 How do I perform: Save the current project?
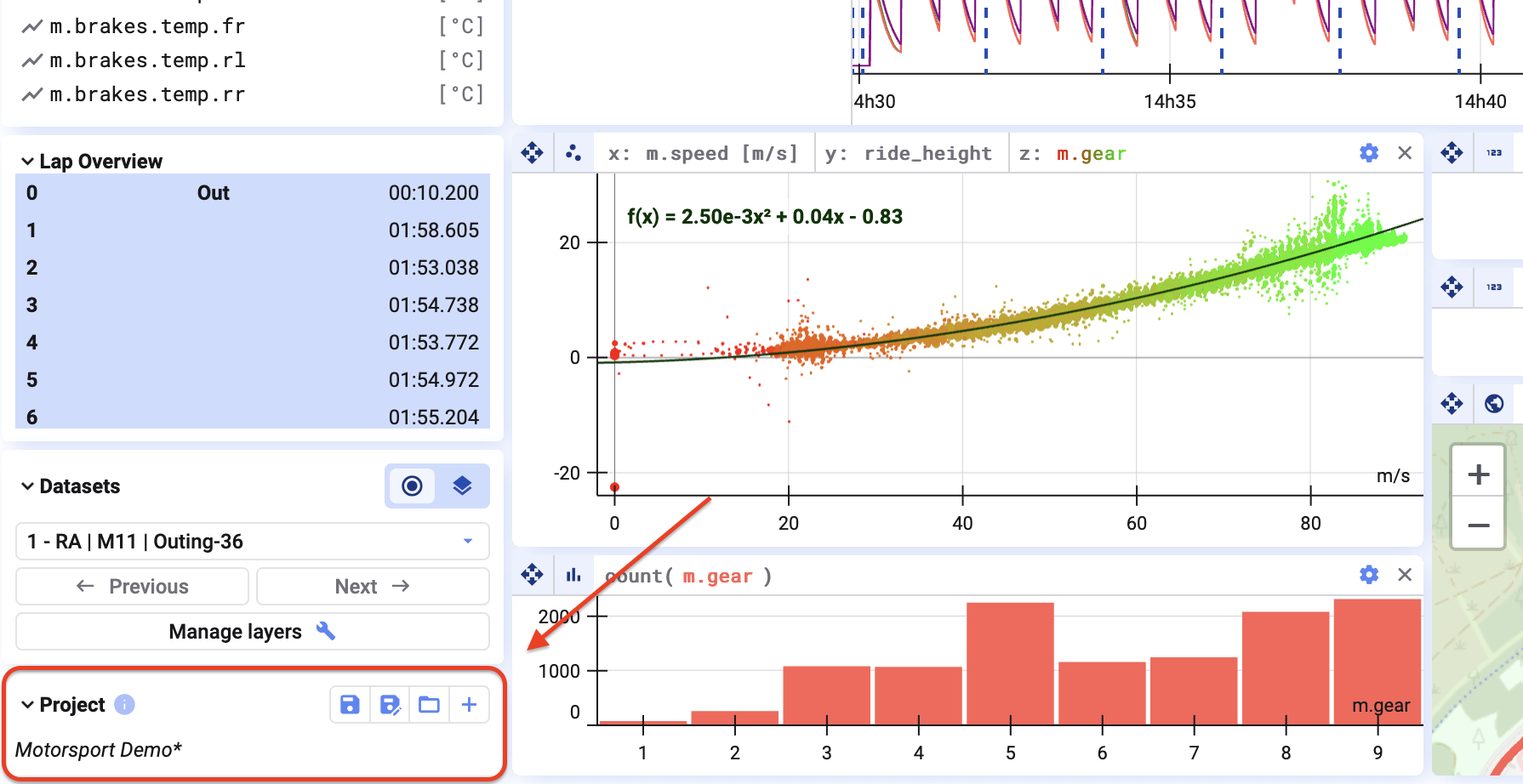[350, 705]
